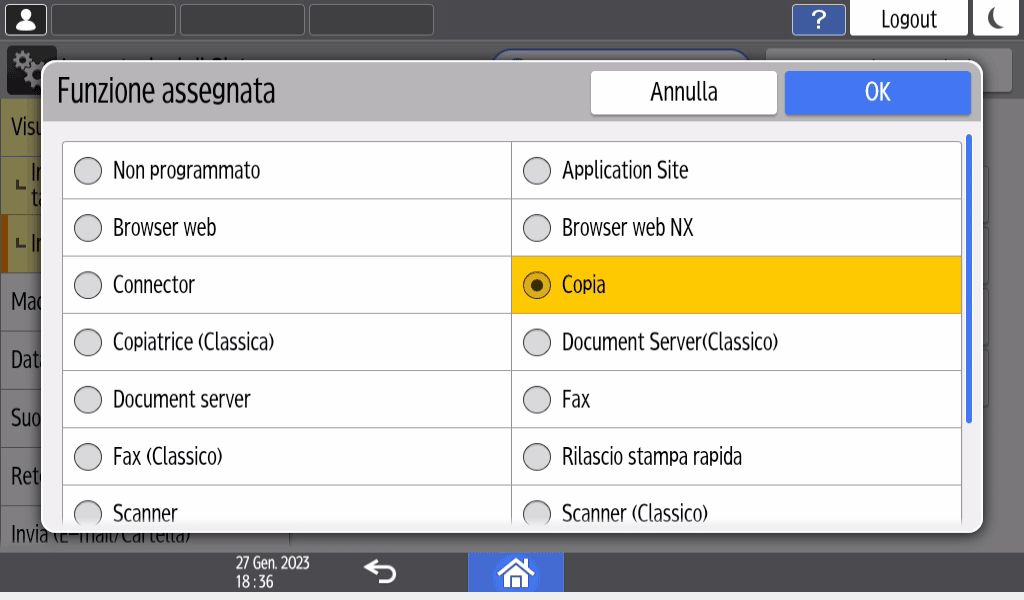This screenshot has height=600, width=1024.
Task: Select the Browser web option
Action: (x=89, y=228)
